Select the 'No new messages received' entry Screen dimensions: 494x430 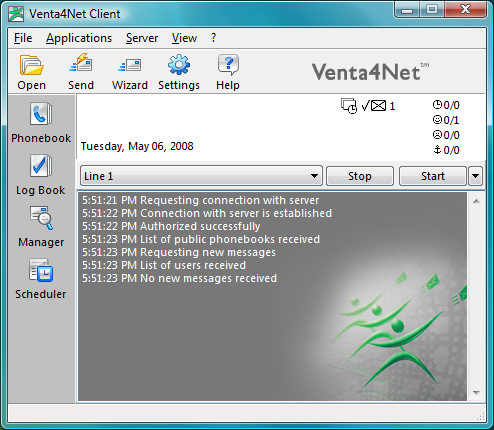(x=179, y=278)
